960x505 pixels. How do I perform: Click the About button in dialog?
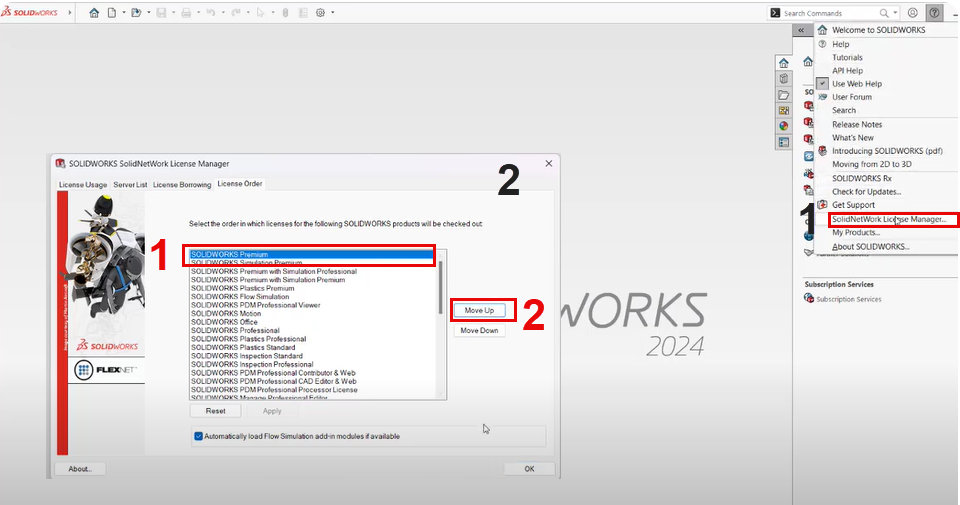80,469
